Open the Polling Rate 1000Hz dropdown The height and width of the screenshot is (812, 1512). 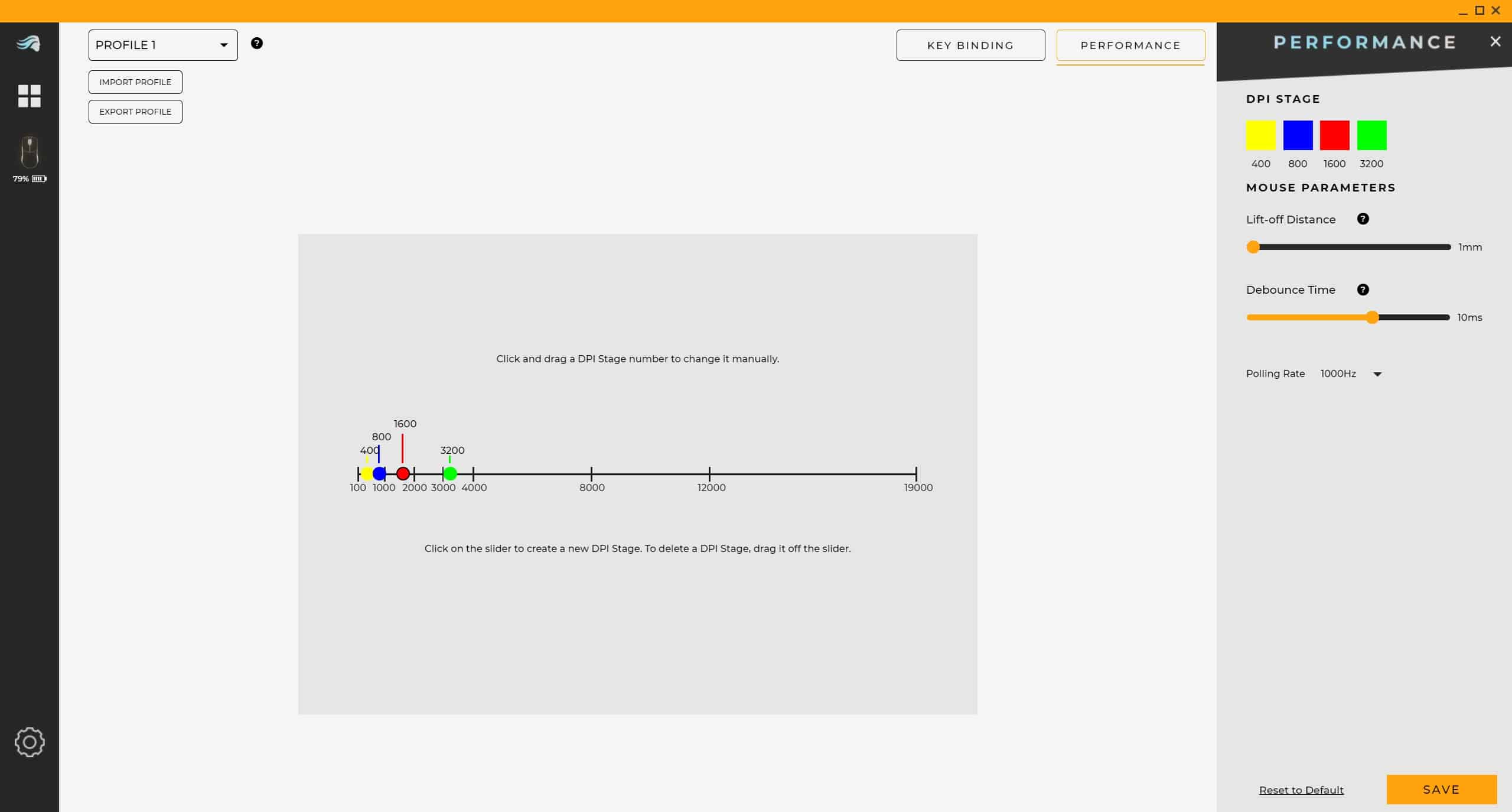pos(1351,373)
